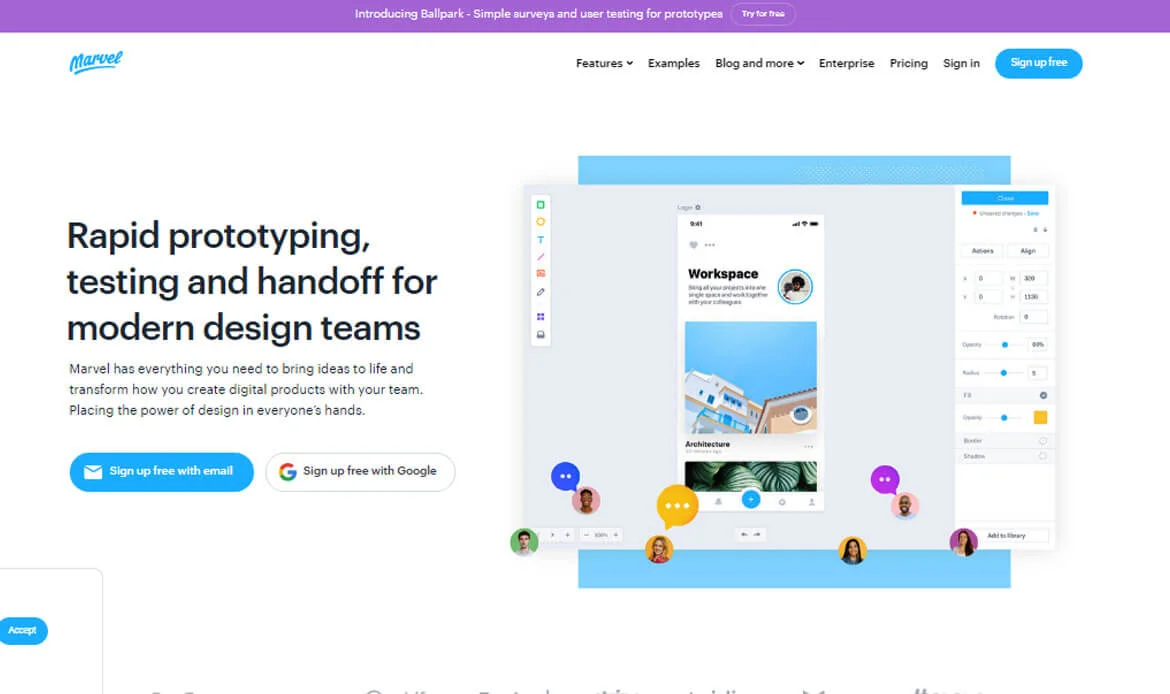
Task: Click the Marvel logo
Action: pyautogui.click(x=96, y=63)
